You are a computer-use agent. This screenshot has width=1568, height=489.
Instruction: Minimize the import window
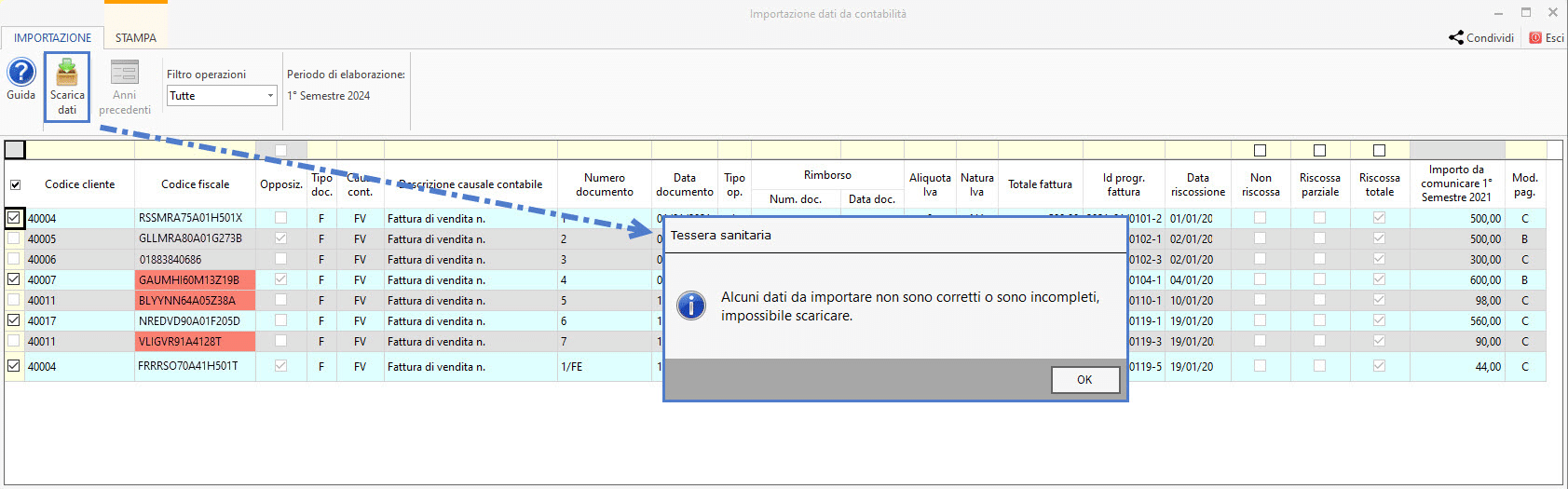pos(1499,13)
